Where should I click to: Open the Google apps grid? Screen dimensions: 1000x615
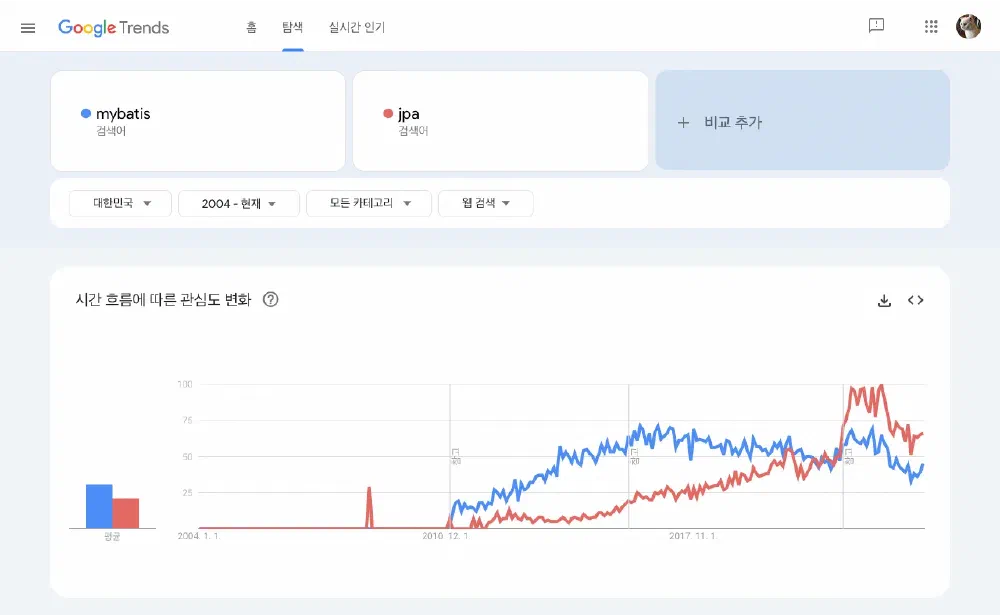pyautogui.click(x=931, y=27)
